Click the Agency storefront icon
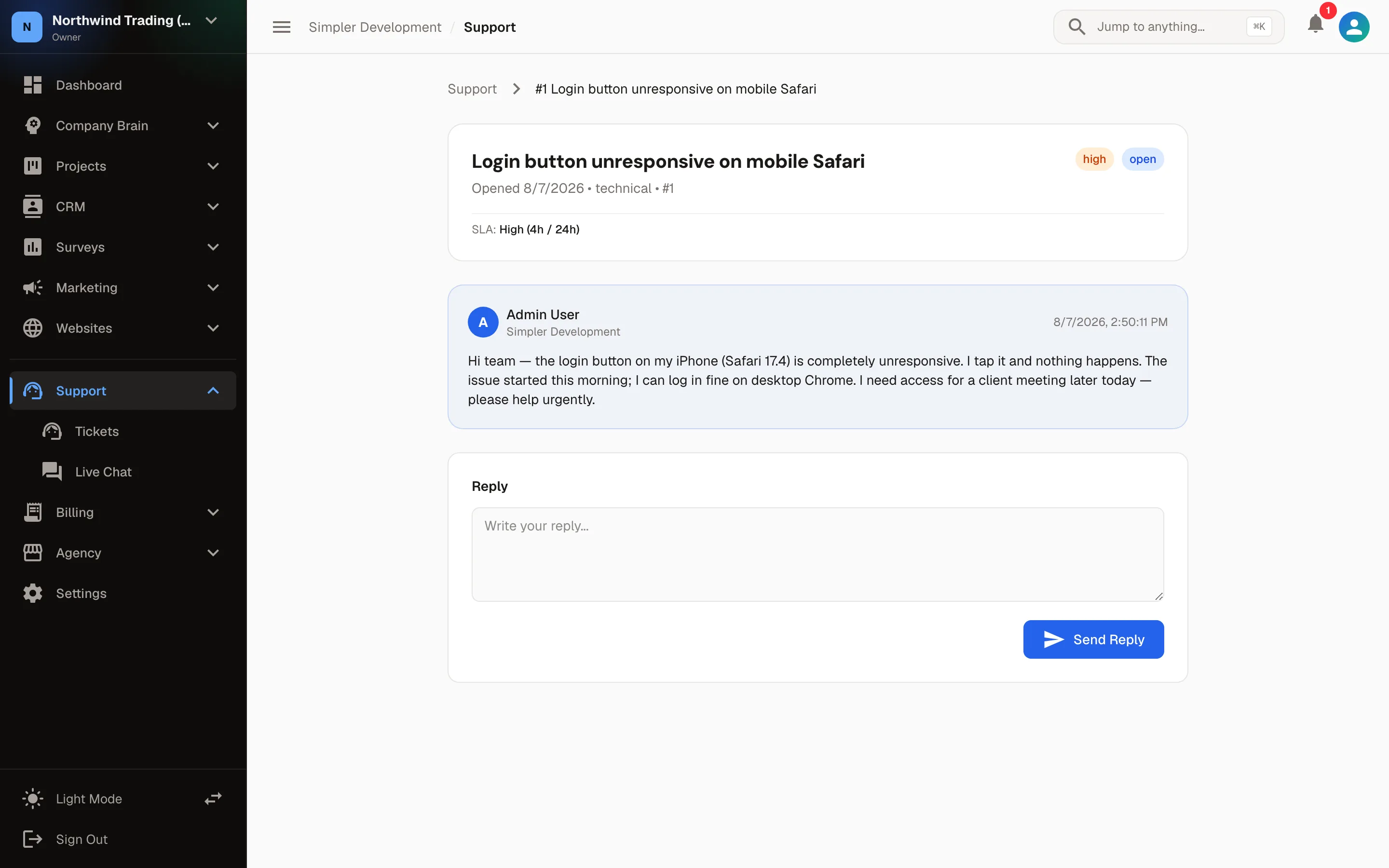Viewport: 1389px width, 868px height. tap(33, 553)
